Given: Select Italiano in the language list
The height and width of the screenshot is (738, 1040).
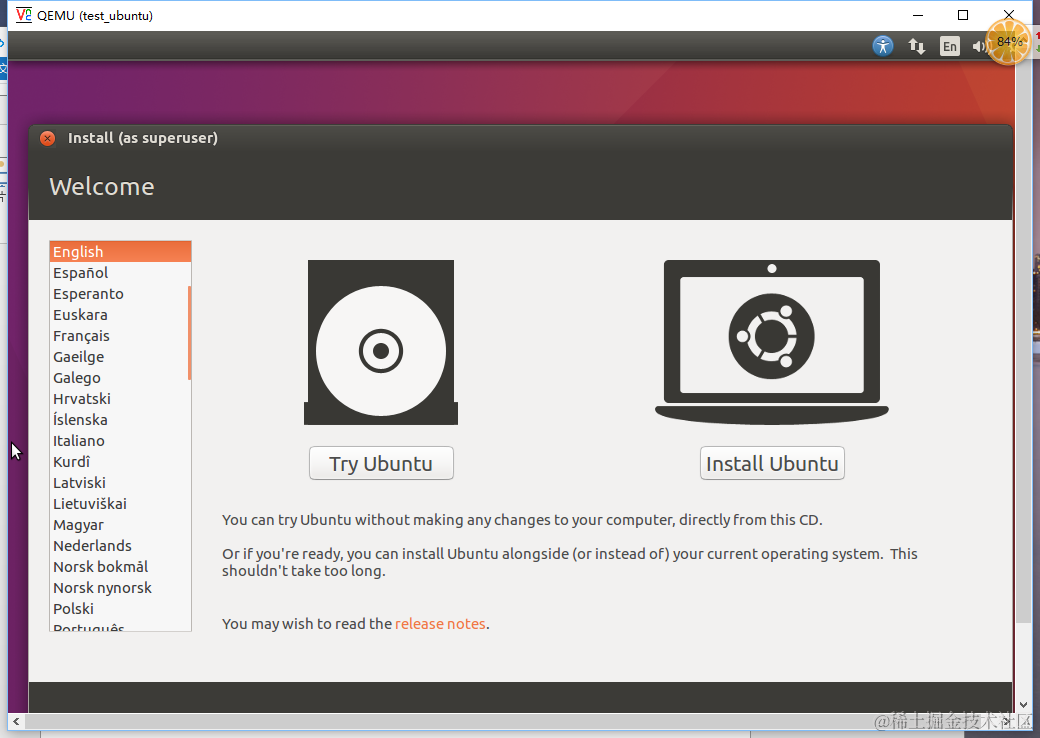Looking at the screenshot, I should pos(120,441).
